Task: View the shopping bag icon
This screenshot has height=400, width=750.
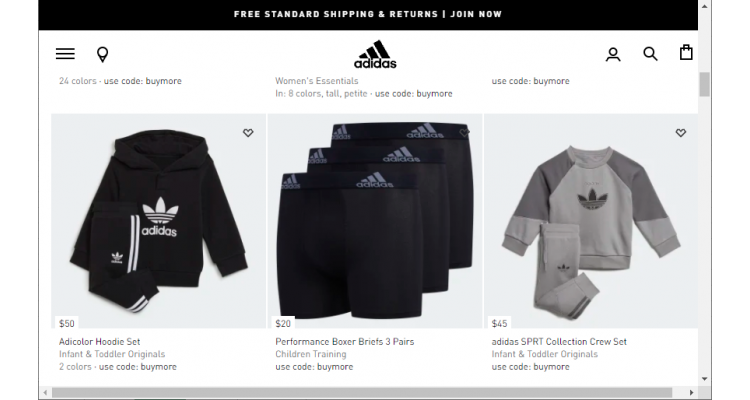Action: coord(686,52)
